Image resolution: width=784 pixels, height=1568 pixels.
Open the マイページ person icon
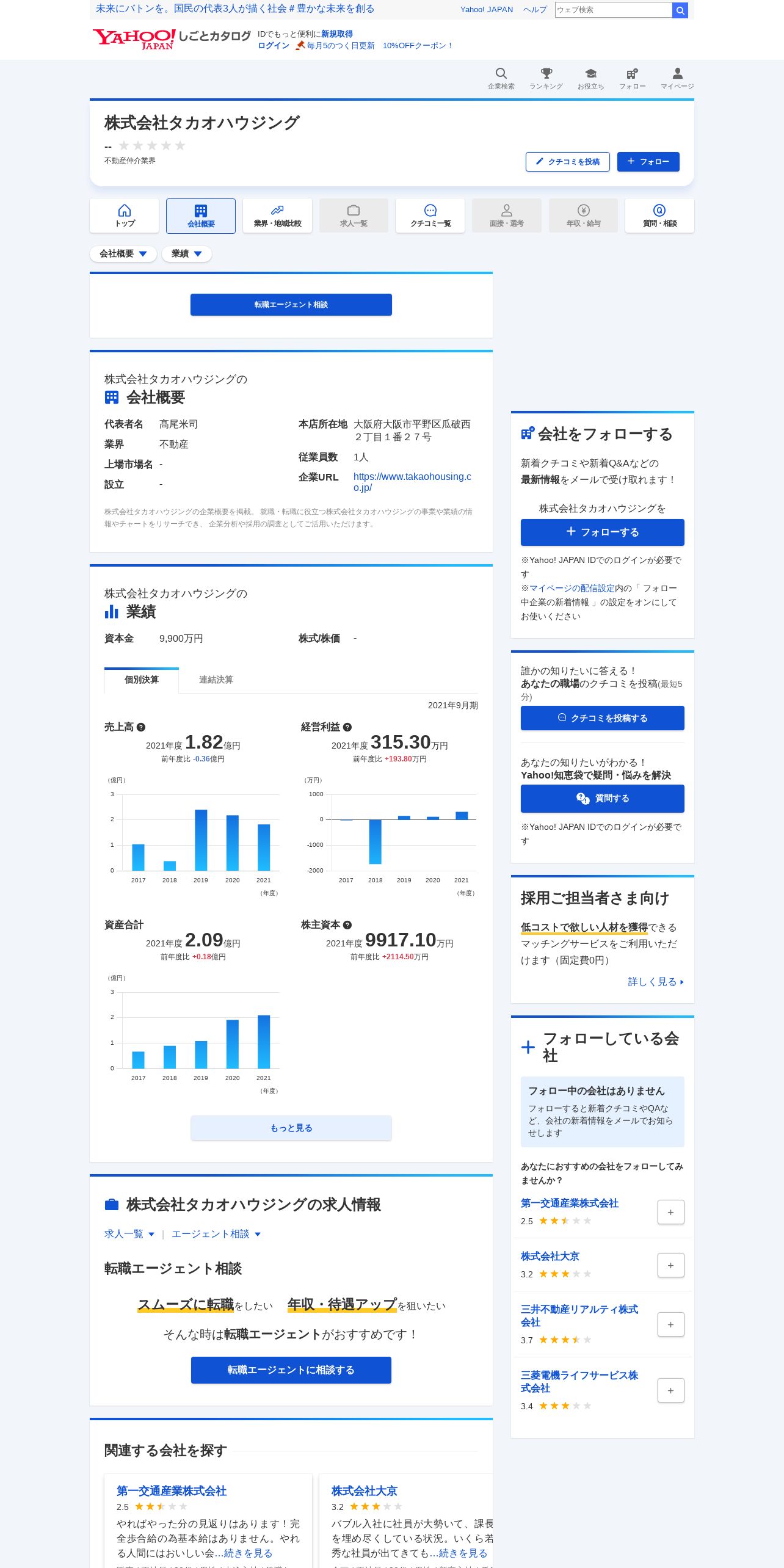tap(677, 78)
